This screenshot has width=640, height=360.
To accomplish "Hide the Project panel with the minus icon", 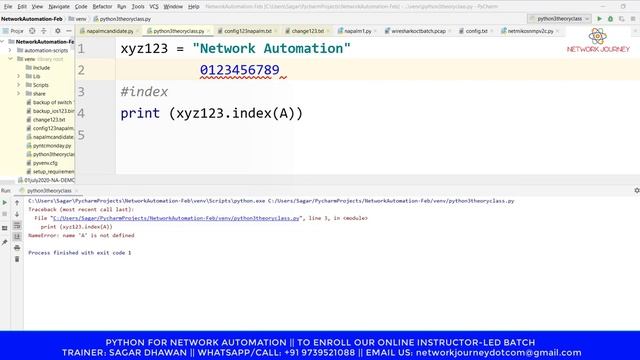I will click(69, 31).
